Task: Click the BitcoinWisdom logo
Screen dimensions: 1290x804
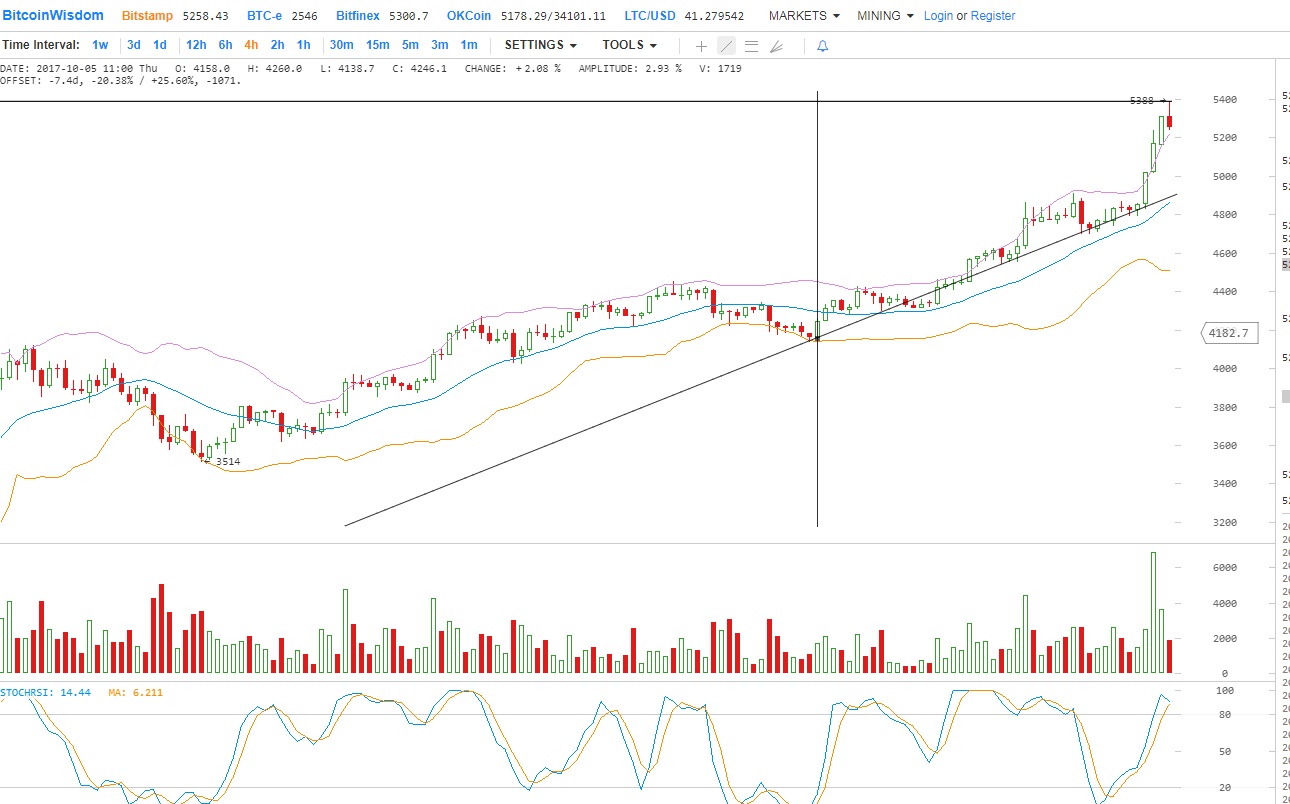Action: [x=53, y=16]
